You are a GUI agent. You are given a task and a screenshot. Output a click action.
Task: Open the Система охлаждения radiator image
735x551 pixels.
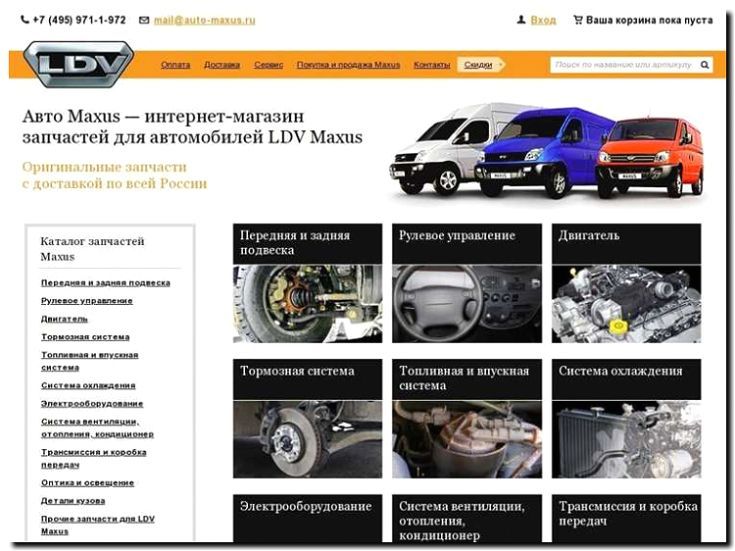(626, 439)
